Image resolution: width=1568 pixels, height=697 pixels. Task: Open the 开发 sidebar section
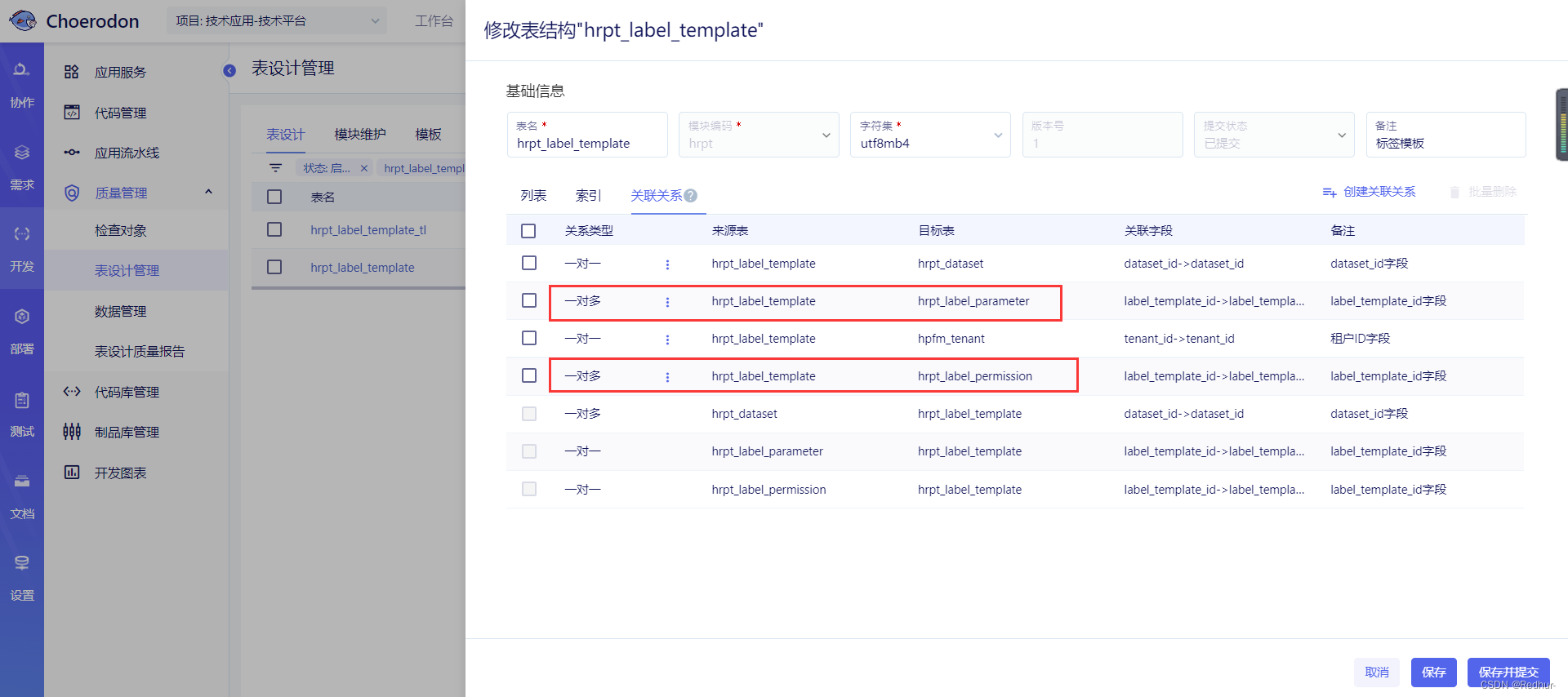[x=22, y=249]
